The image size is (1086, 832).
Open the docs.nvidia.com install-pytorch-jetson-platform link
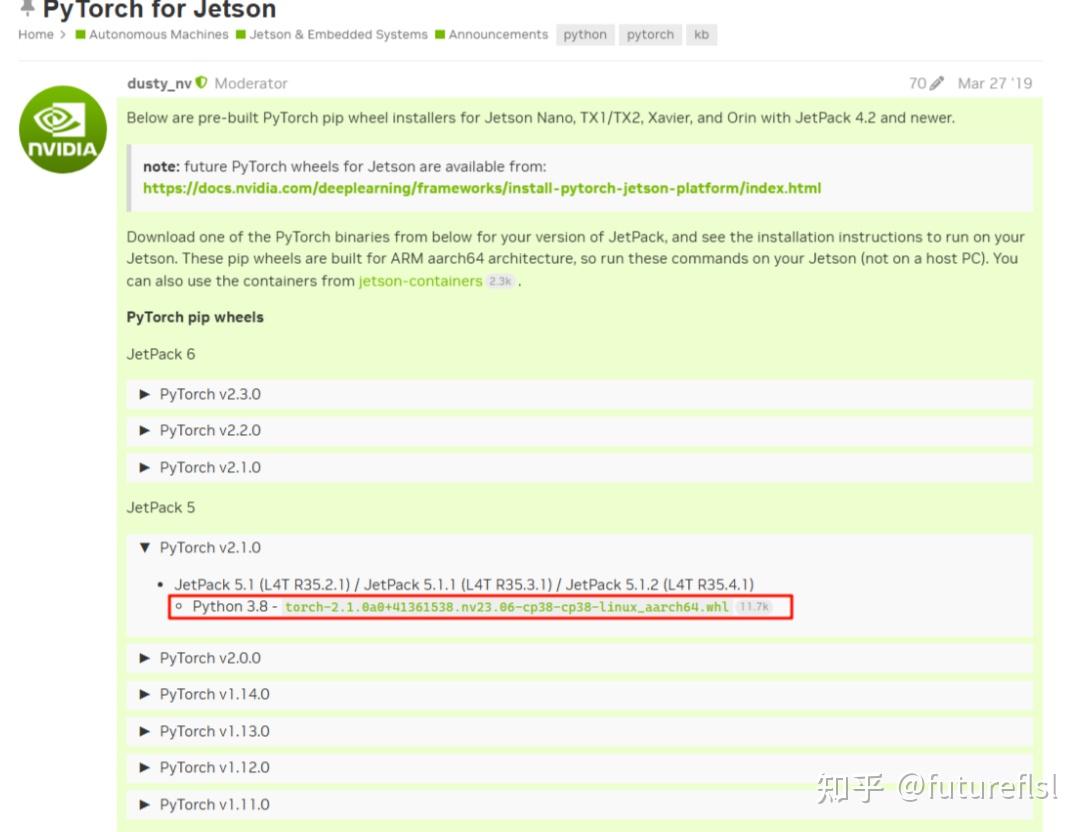481,188
